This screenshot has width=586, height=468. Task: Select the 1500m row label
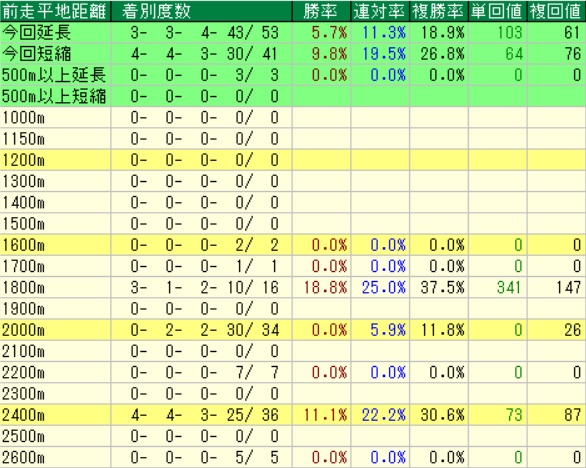click(24, 224)
